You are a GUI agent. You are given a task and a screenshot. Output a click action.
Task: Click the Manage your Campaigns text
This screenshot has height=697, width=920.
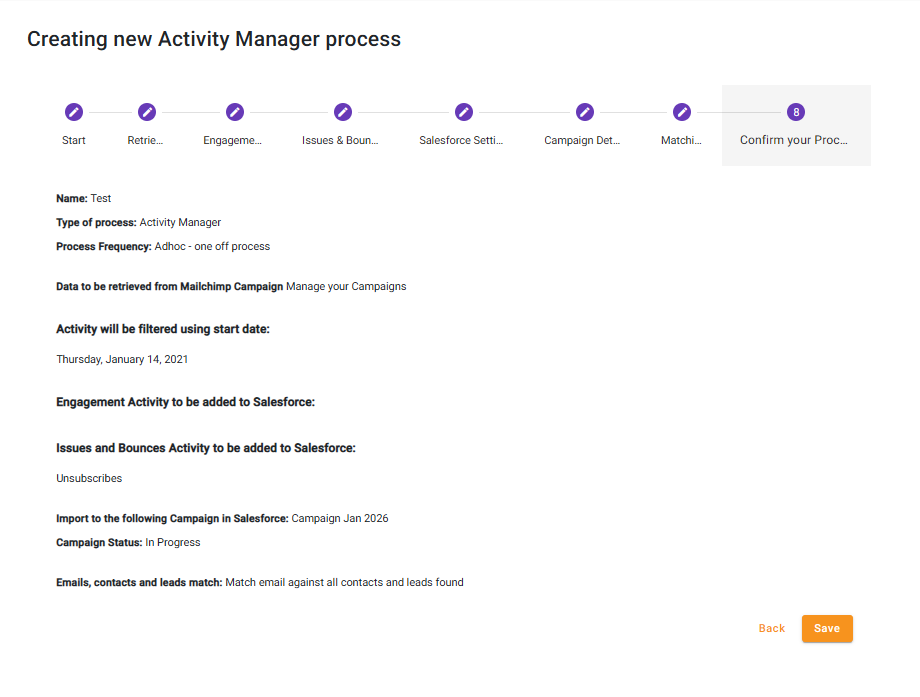coord(346,287)
